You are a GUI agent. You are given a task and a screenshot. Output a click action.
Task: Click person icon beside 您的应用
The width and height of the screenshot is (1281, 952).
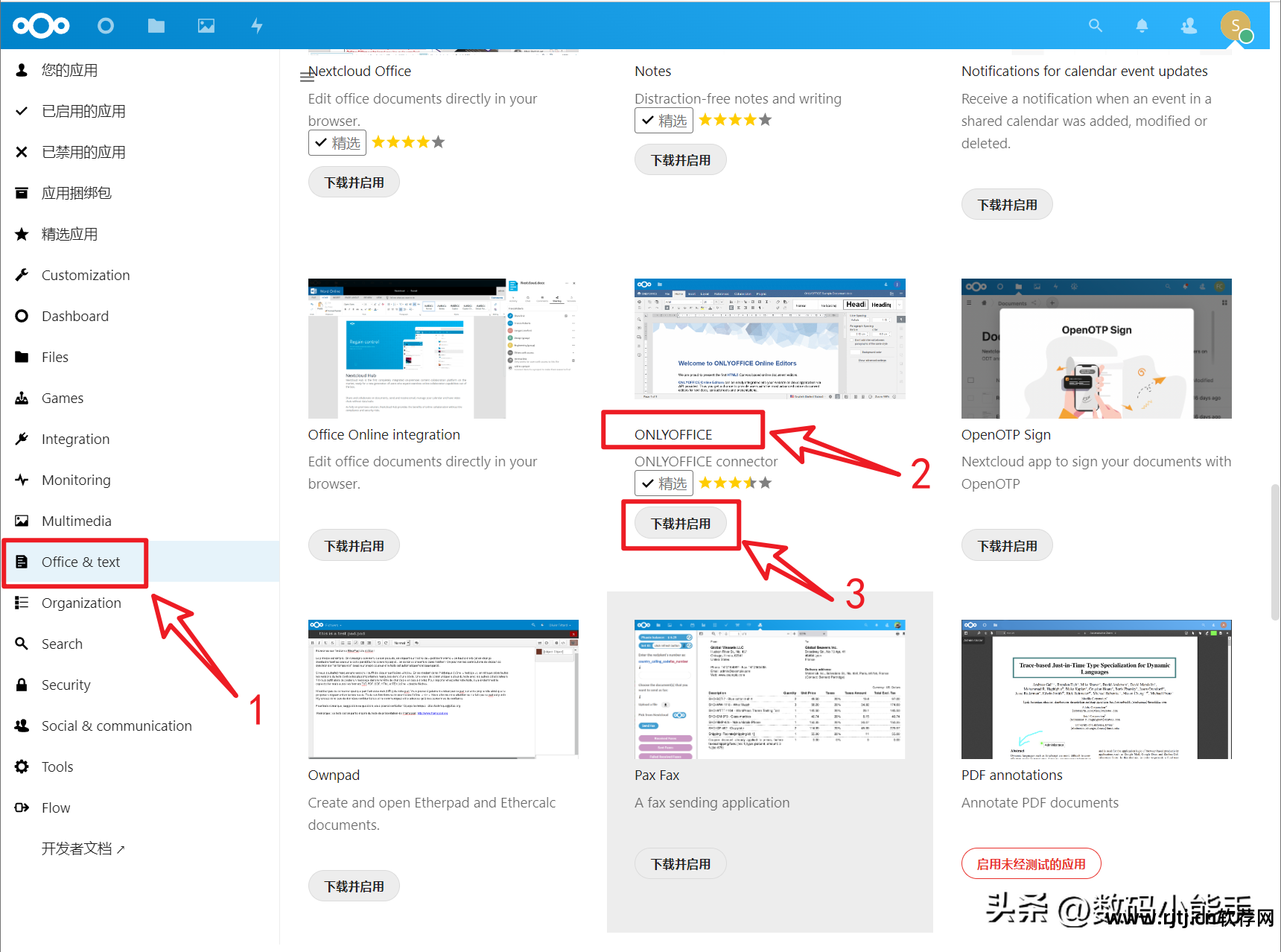22,70
